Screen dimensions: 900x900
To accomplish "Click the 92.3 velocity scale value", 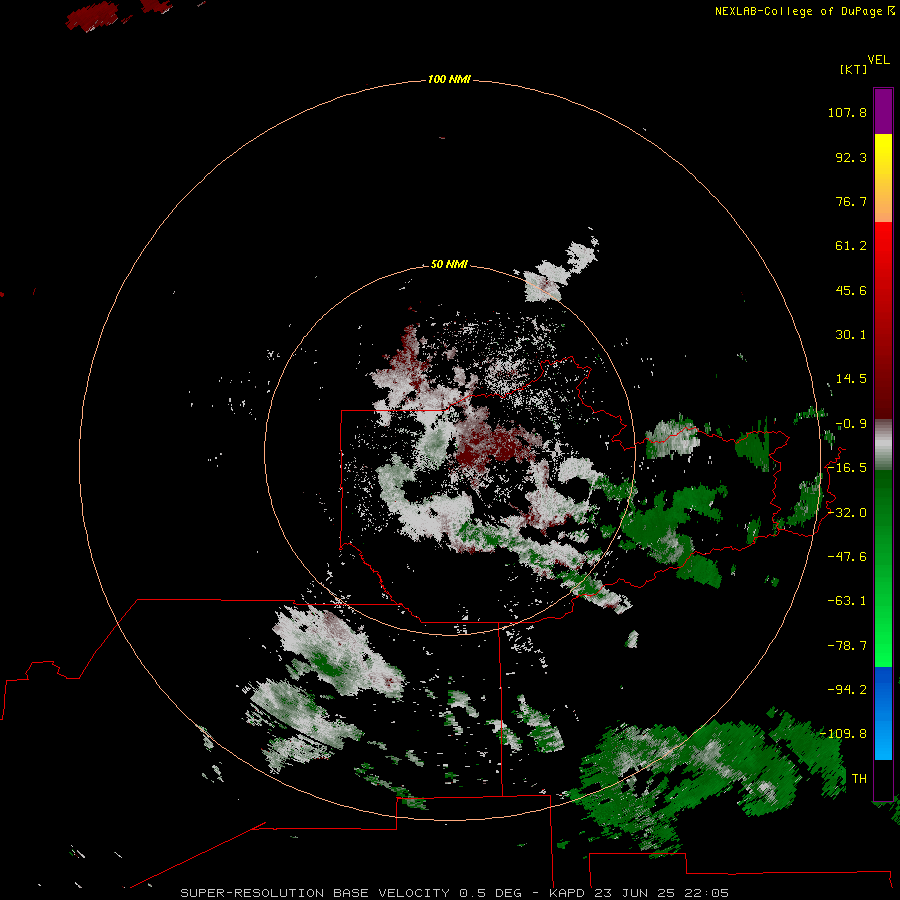I will pos(851,157).
